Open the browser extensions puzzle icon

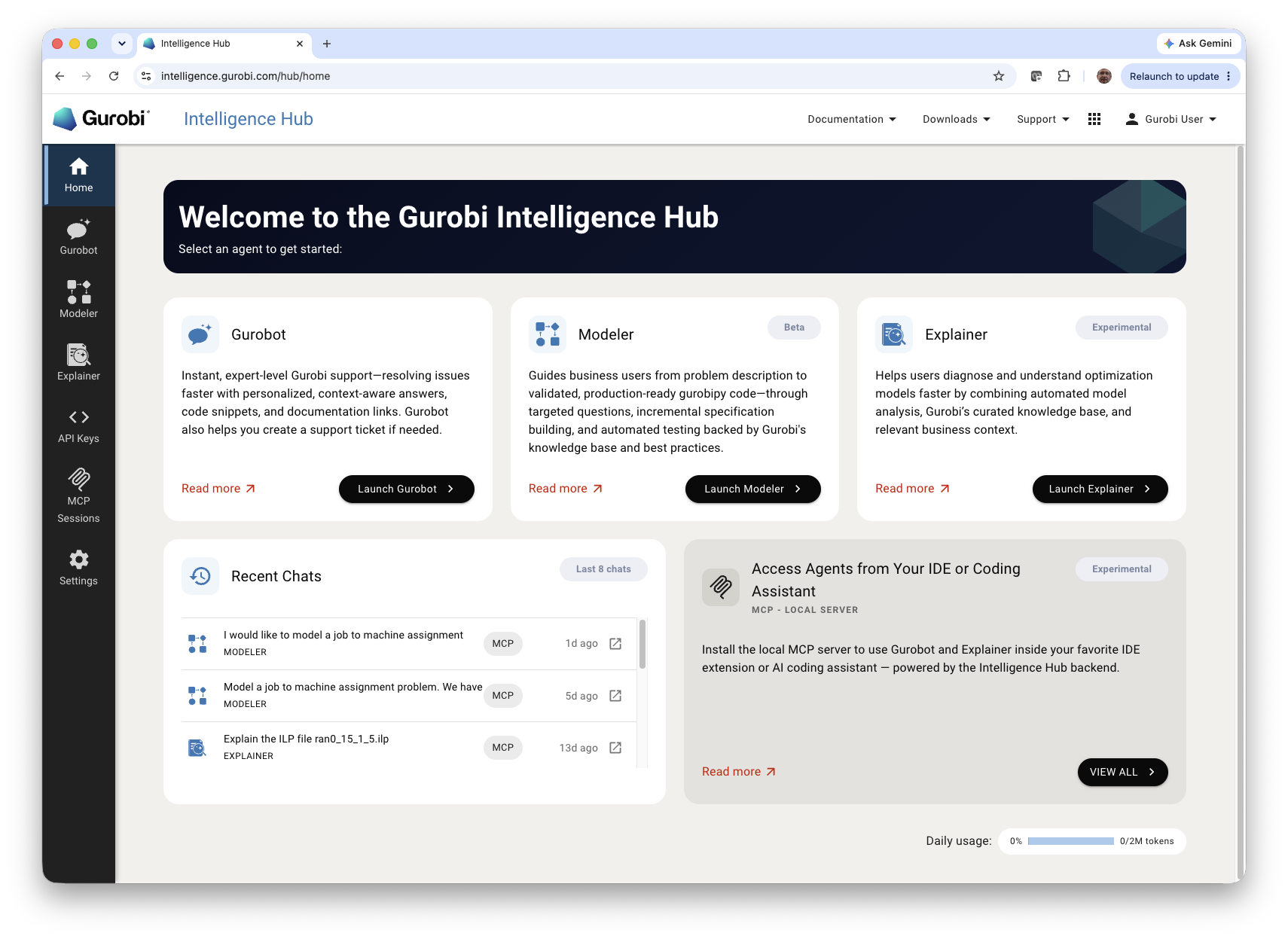coord(1064,76)
